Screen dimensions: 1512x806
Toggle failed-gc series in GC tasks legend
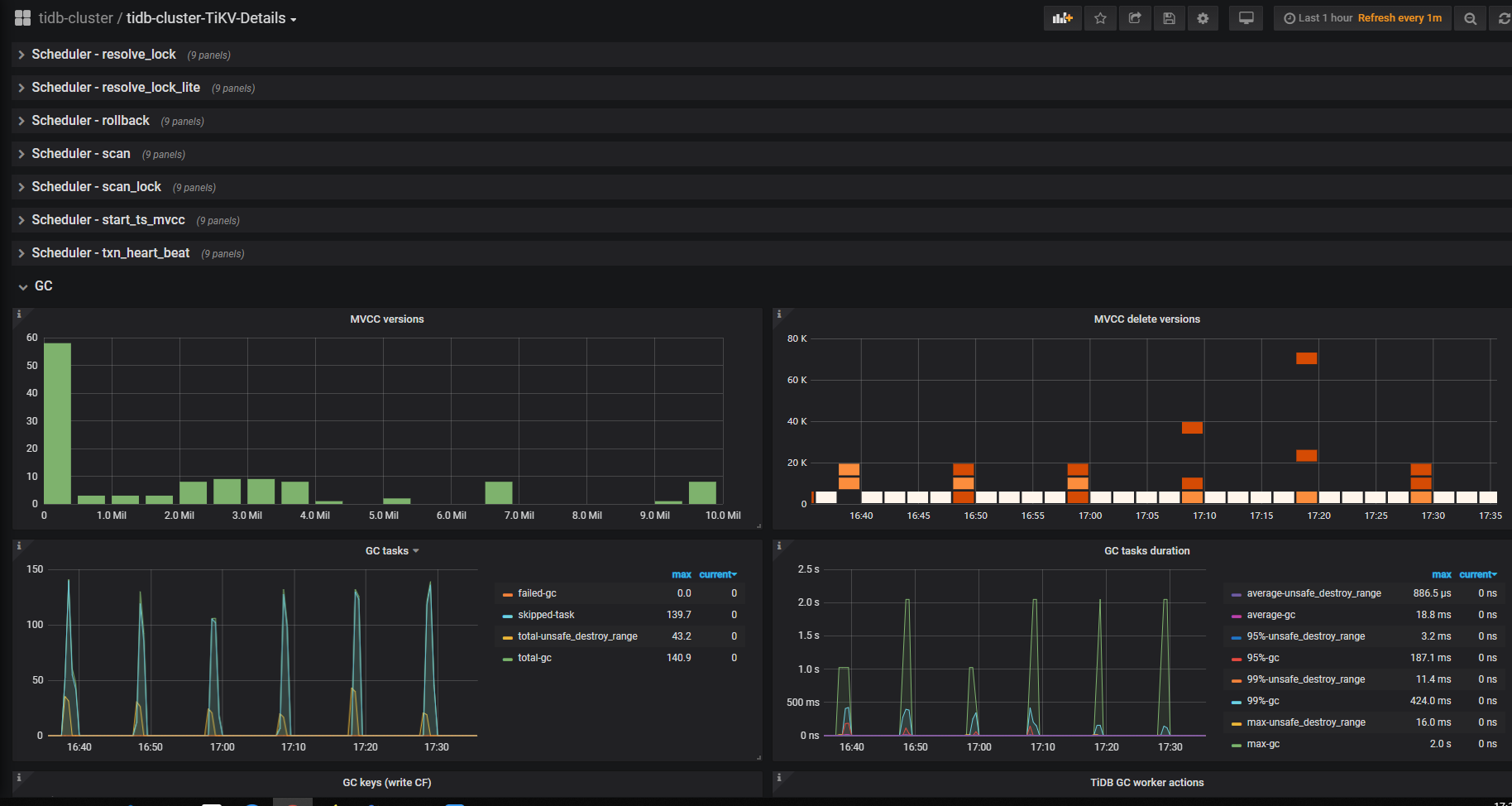pyautogui.click(x=537, y=593)
